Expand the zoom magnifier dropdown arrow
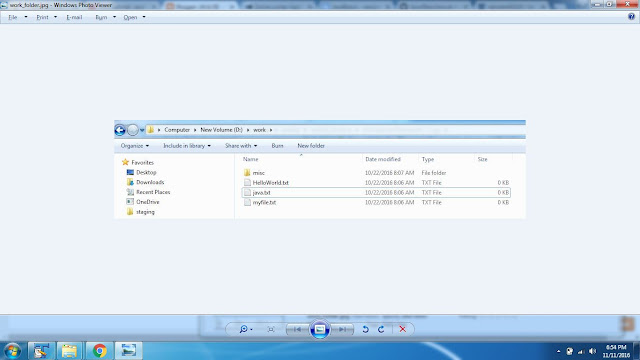This screenshot has height=360, width=640. pyautogui.click(x=251, y=329)
